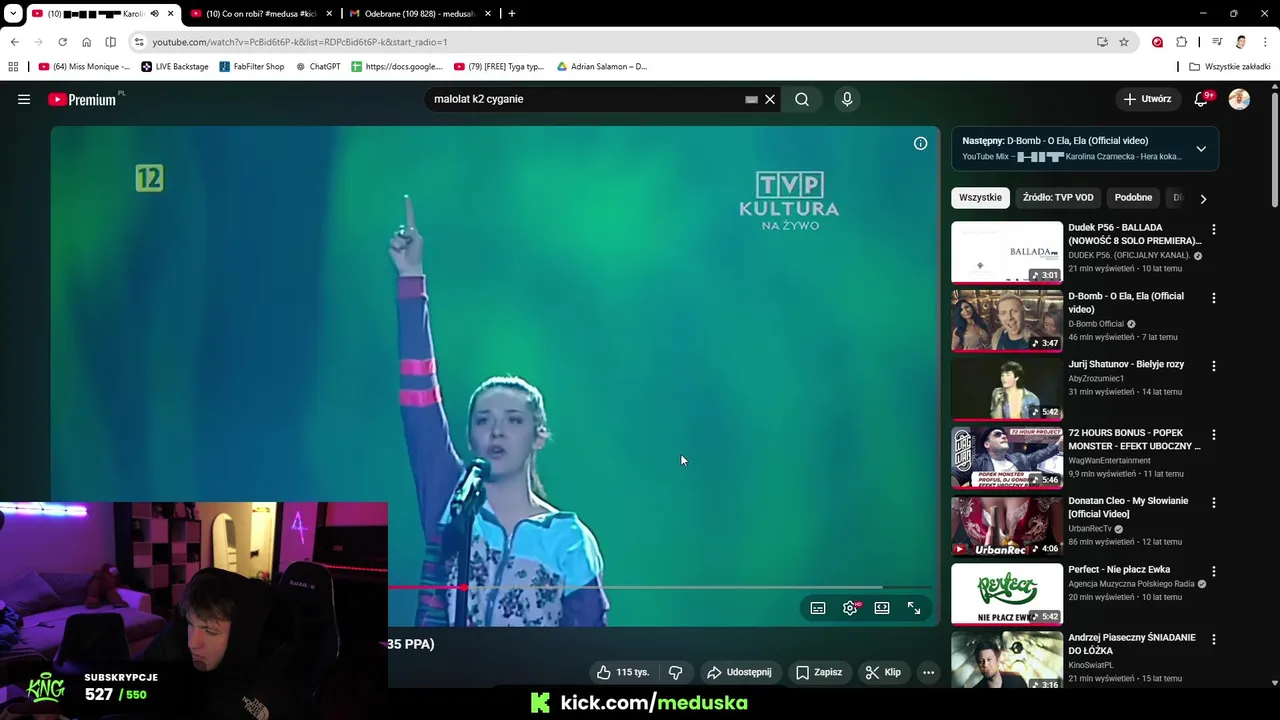This screenshot has height=720, width=1280.
Task: Expand the YouTube Mix playlist panel
Action: tap(1201, 149)
